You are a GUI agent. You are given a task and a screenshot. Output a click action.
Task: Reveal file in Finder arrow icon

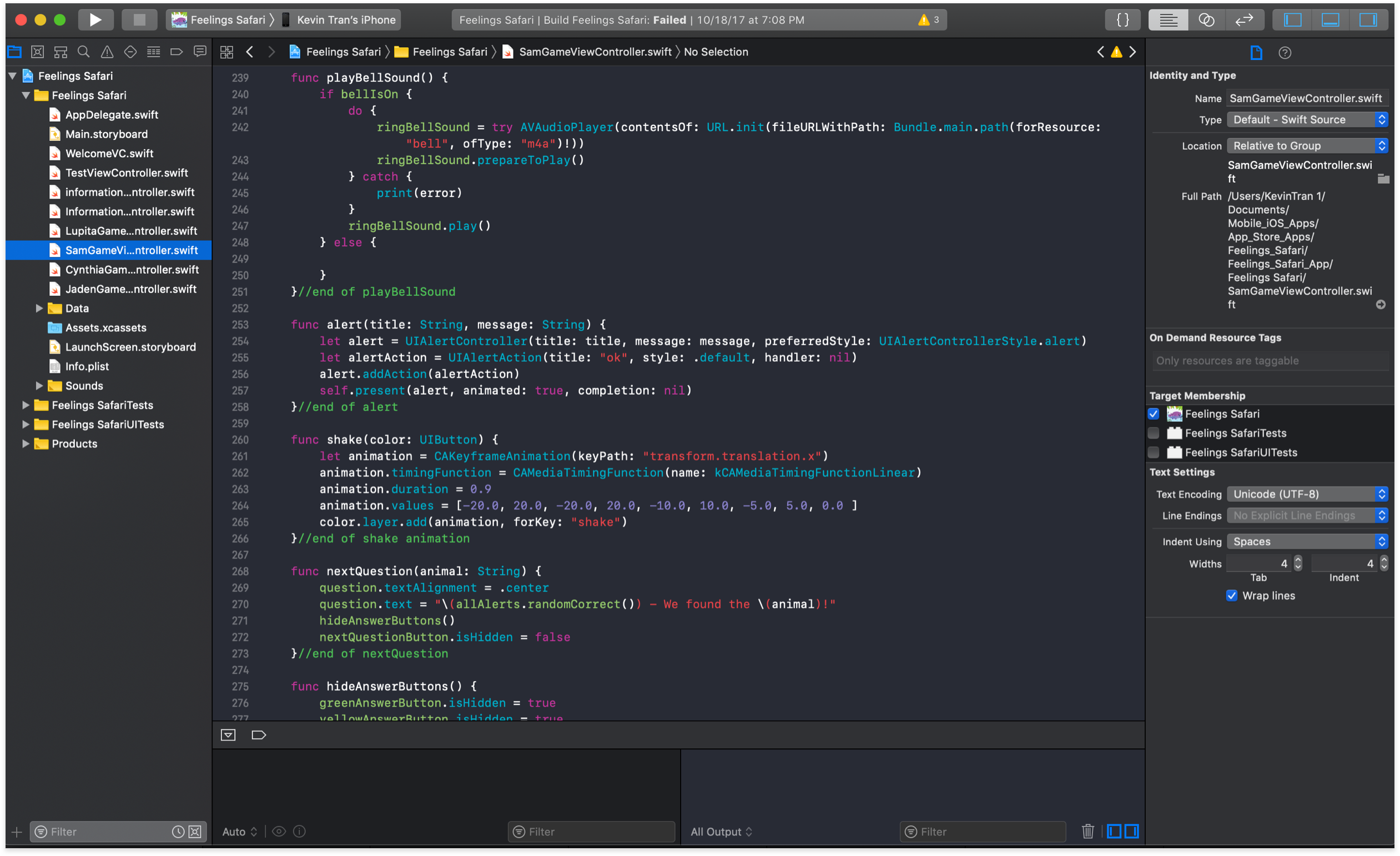tap(1380, 304)
